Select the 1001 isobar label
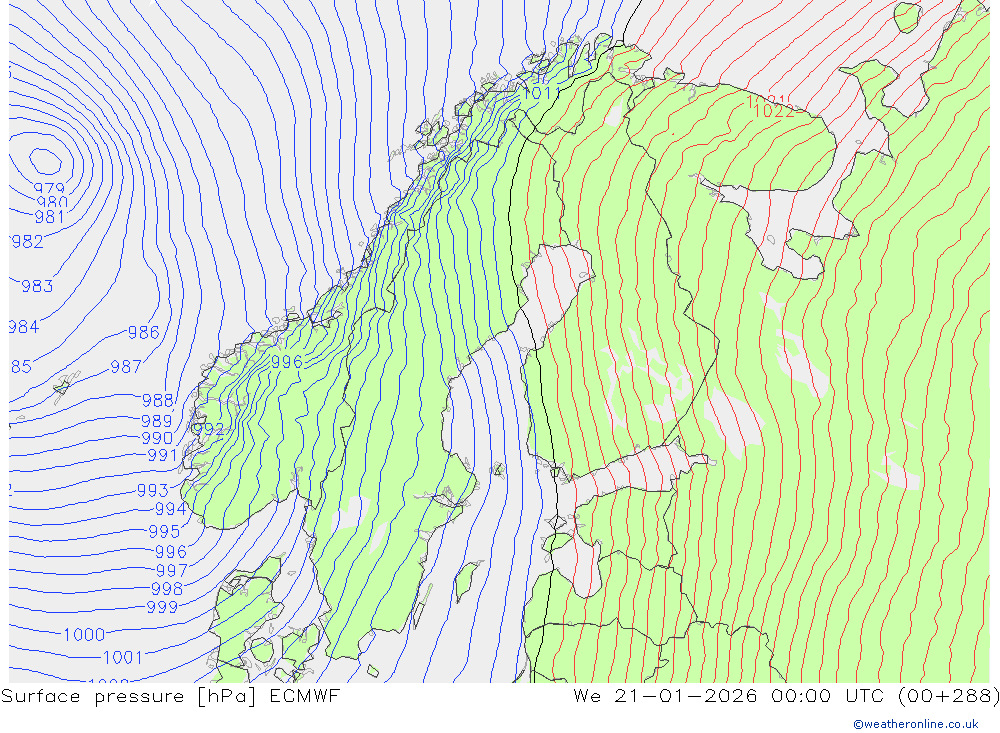 [122, 657]
